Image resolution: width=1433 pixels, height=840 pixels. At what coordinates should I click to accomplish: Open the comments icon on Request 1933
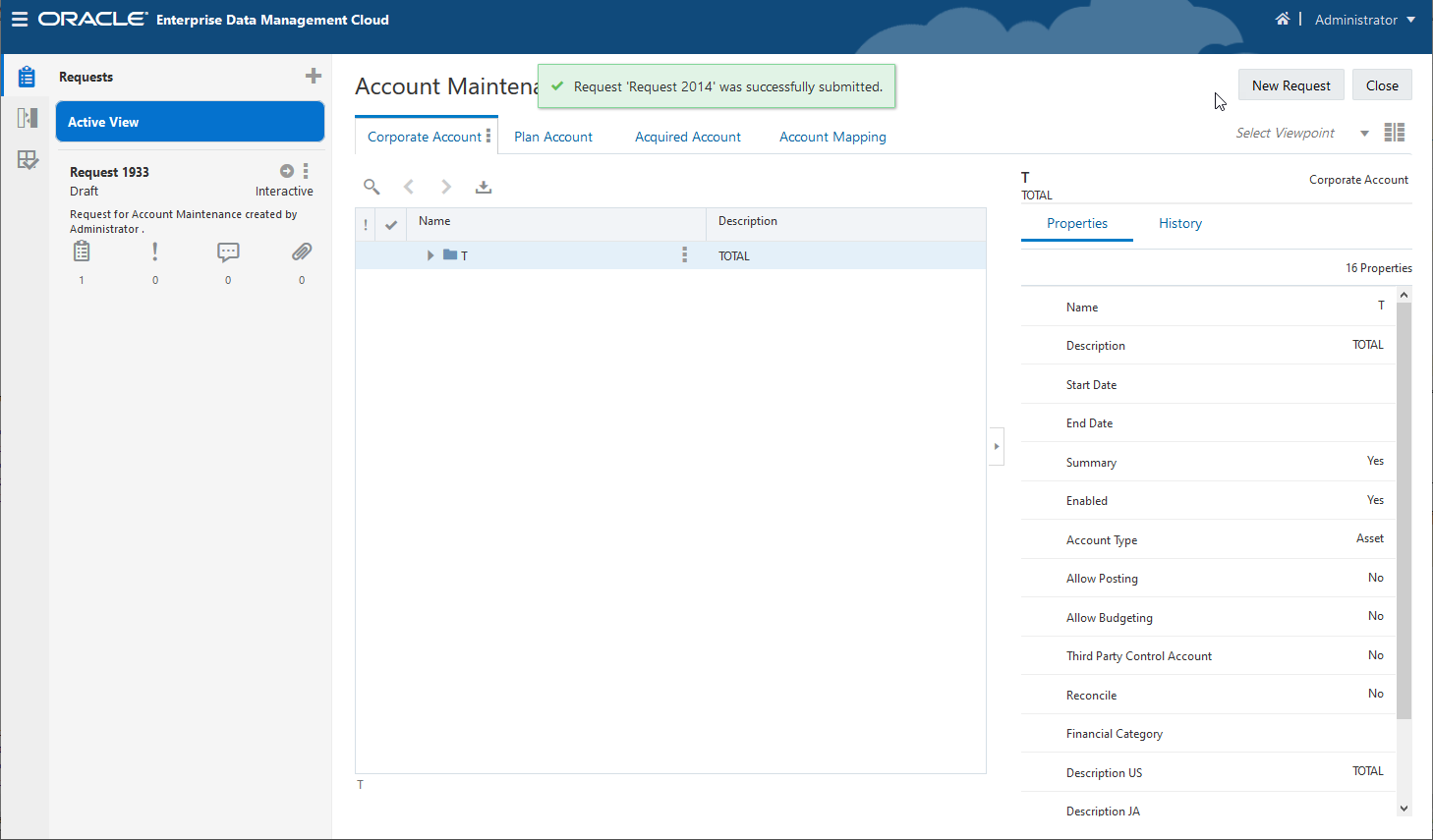point(228,252)
